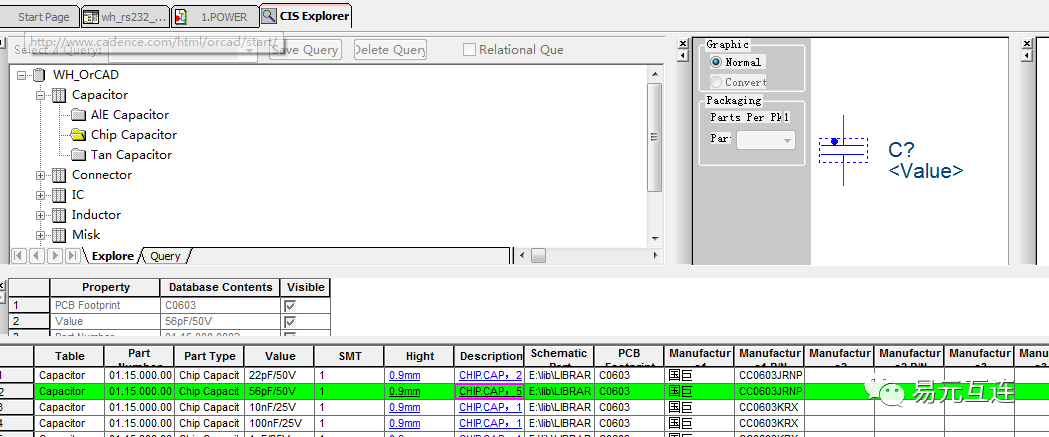Screen dimensions: 1049x437
Task: Go to next tab with navigation arrow
Action: [x=54, y=256]
